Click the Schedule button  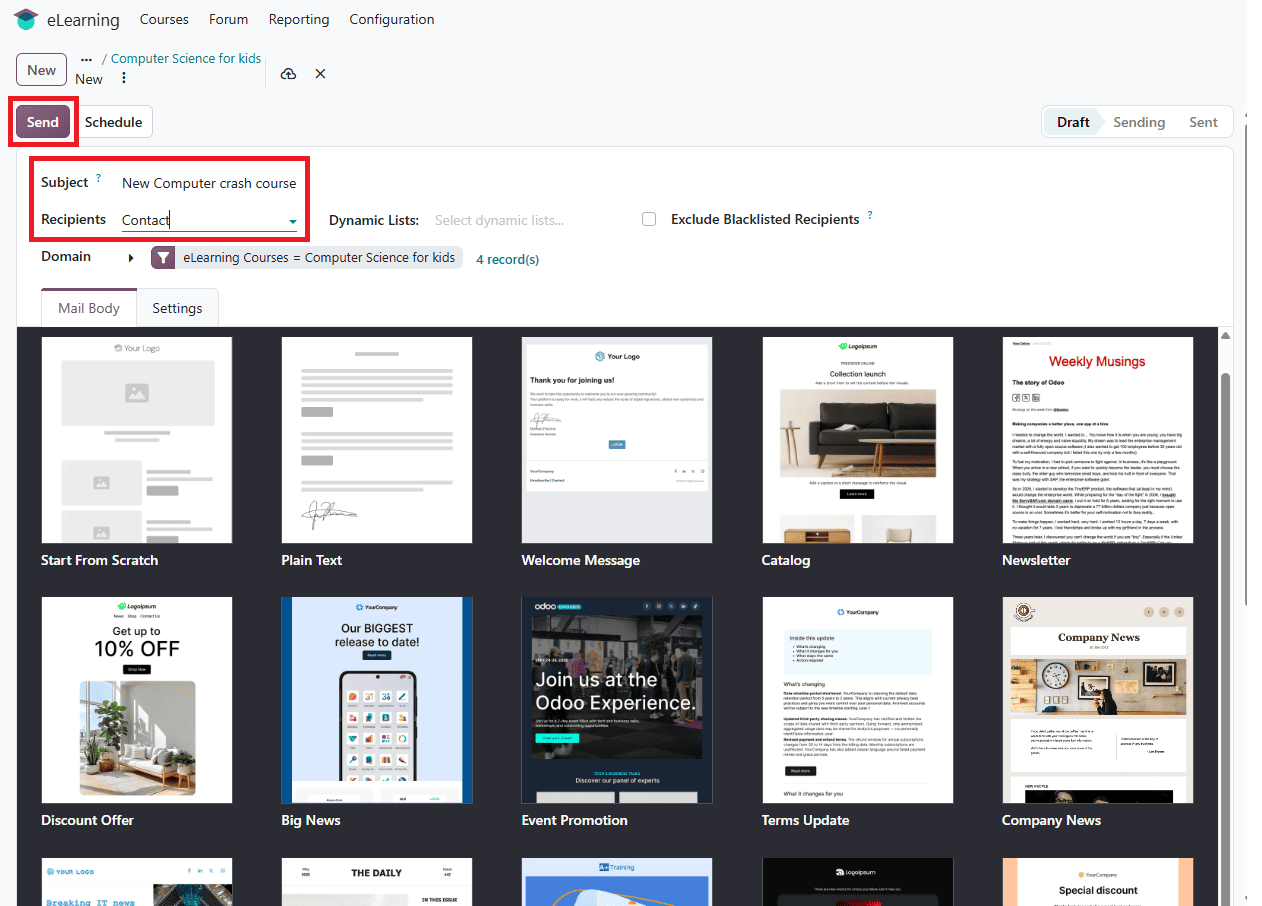tap(113, 122)
